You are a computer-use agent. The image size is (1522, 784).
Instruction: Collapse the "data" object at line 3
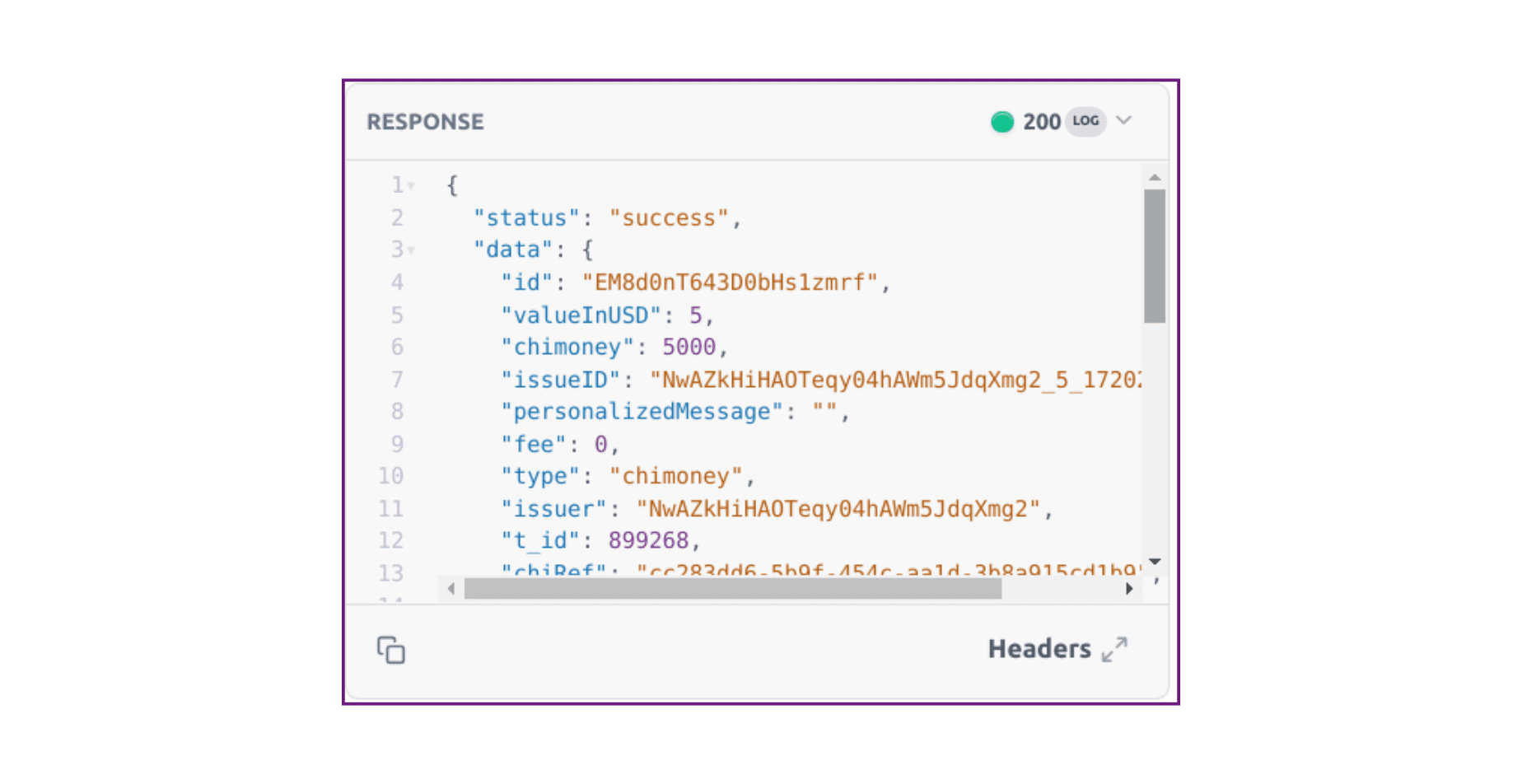pos(411,250)
